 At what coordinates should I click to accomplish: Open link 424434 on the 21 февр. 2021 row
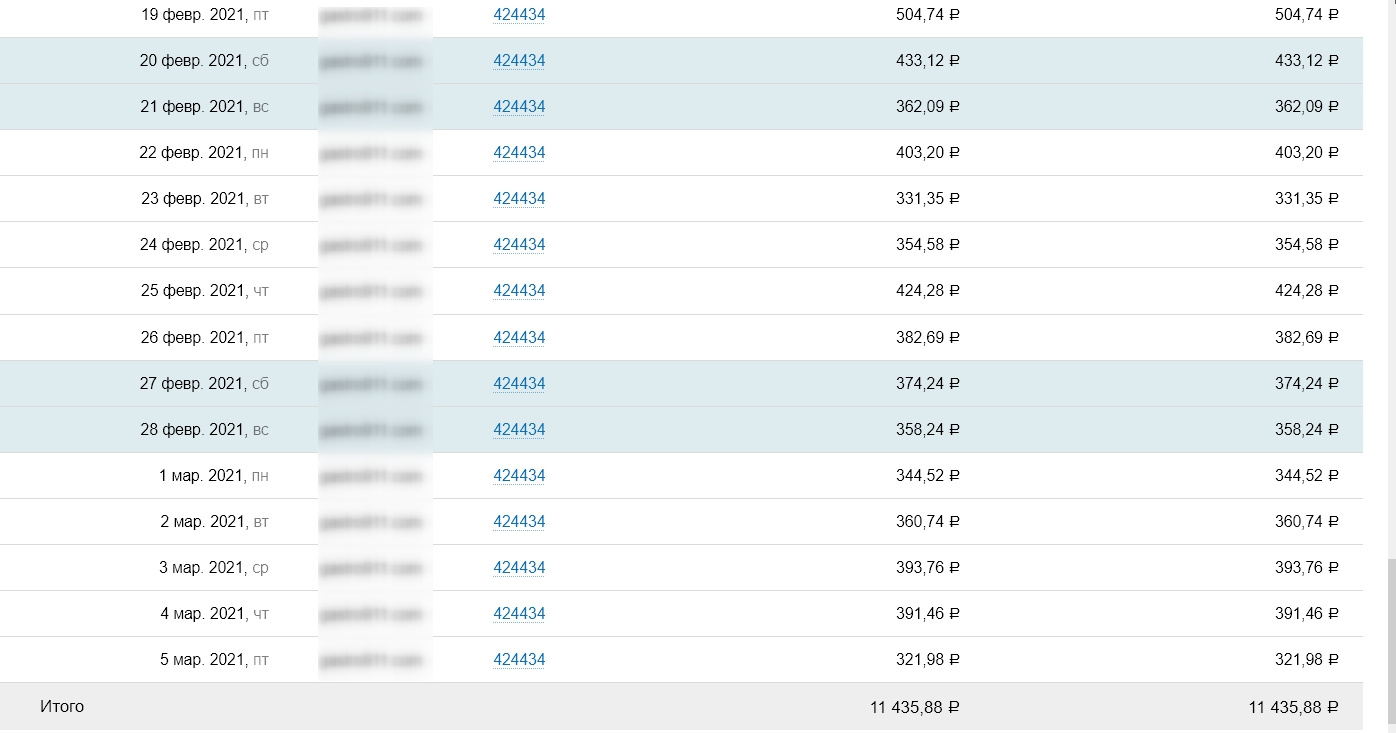[519, 107]
